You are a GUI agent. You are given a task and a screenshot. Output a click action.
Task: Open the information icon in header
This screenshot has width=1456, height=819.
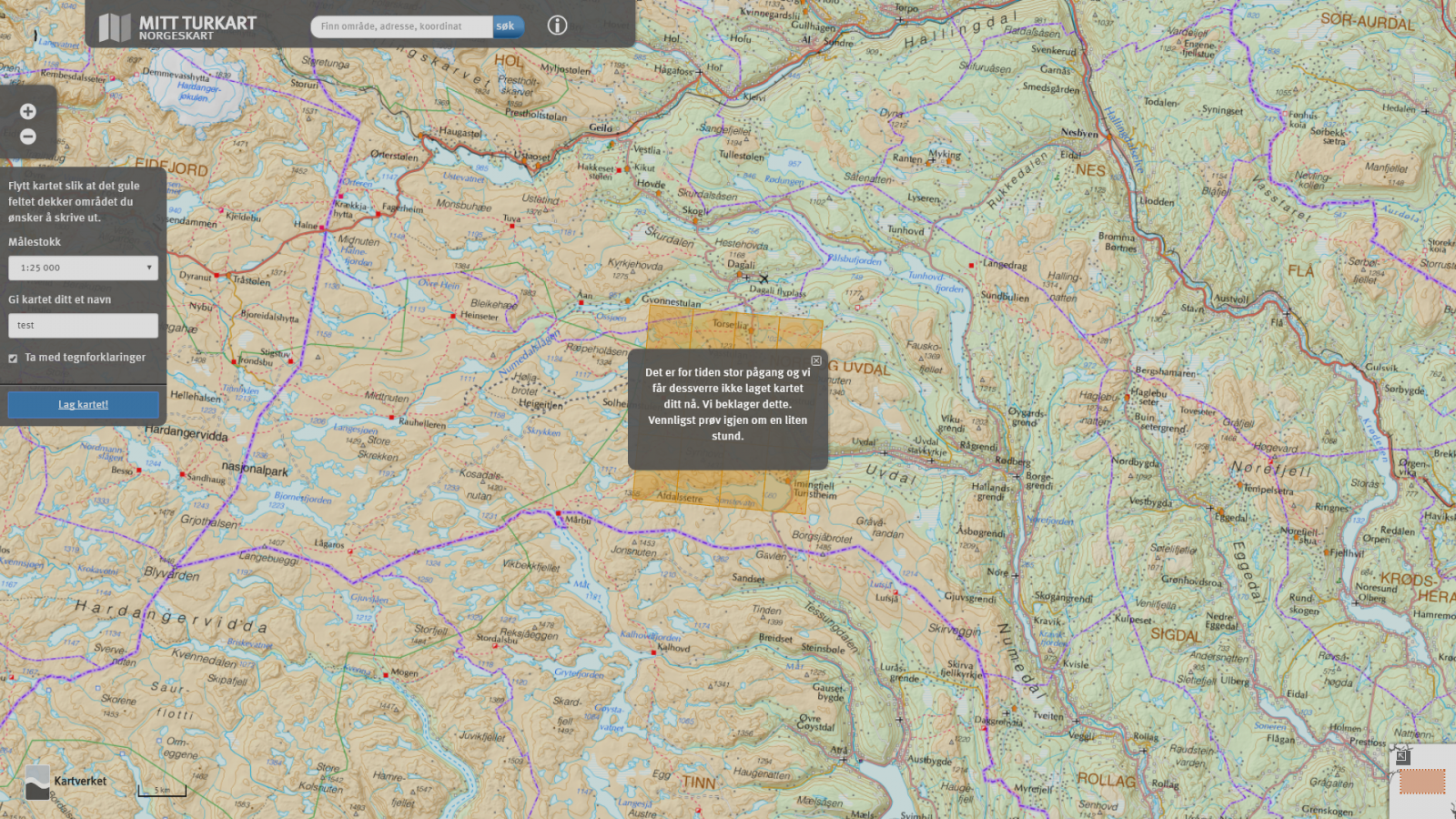[x=557, y=25]
